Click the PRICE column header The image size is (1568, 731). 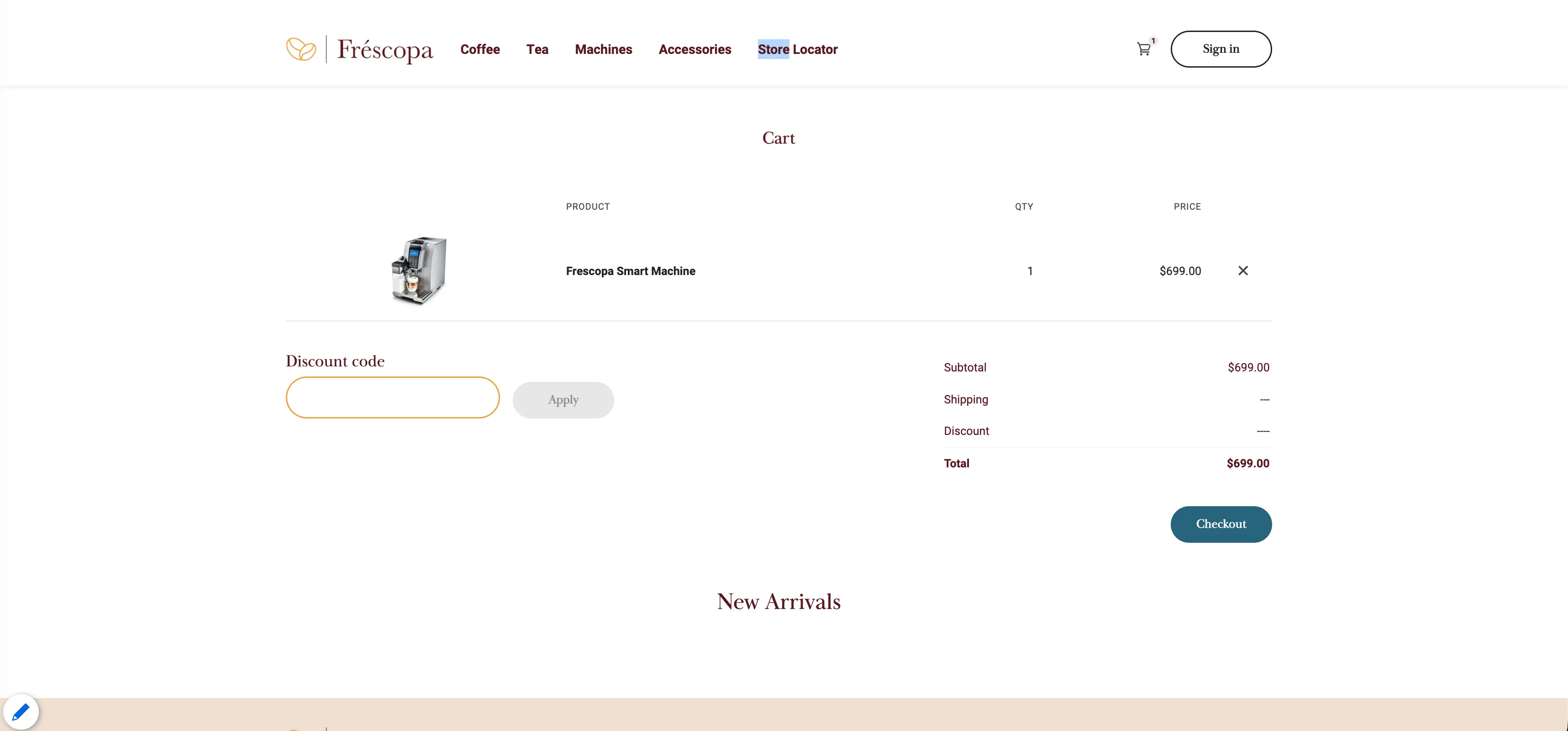click(1187, 207)
